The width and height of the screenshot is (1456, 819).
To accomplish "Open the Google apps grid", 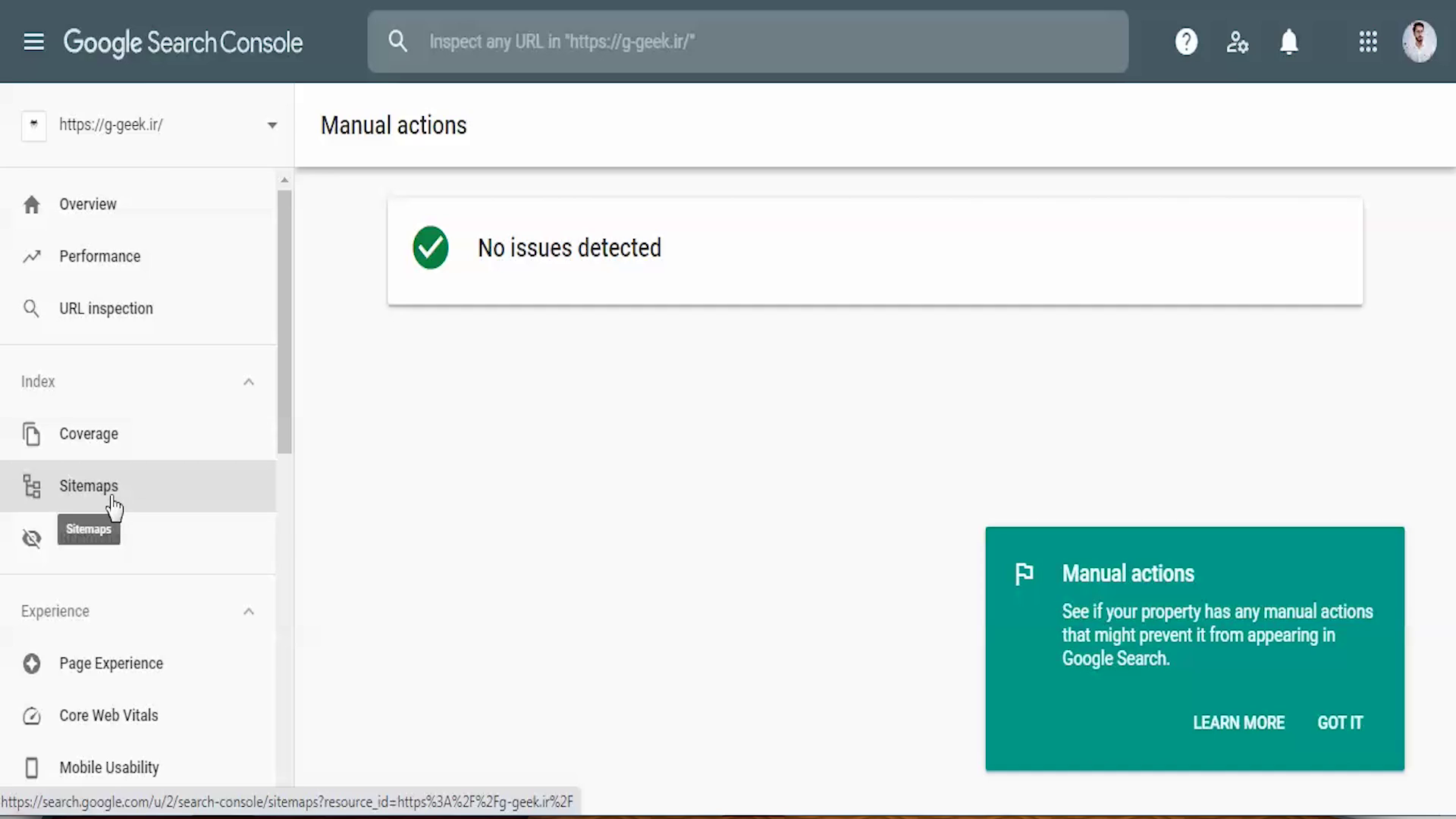I will (x=1368, y=42).
